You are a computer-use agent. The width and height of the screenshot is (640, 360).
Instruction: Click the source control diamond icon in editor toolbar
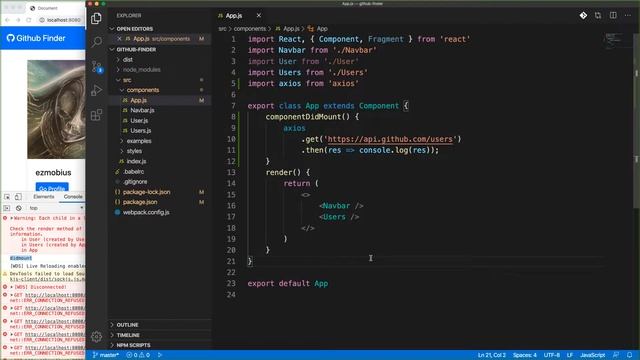click(x=583, y=16)
